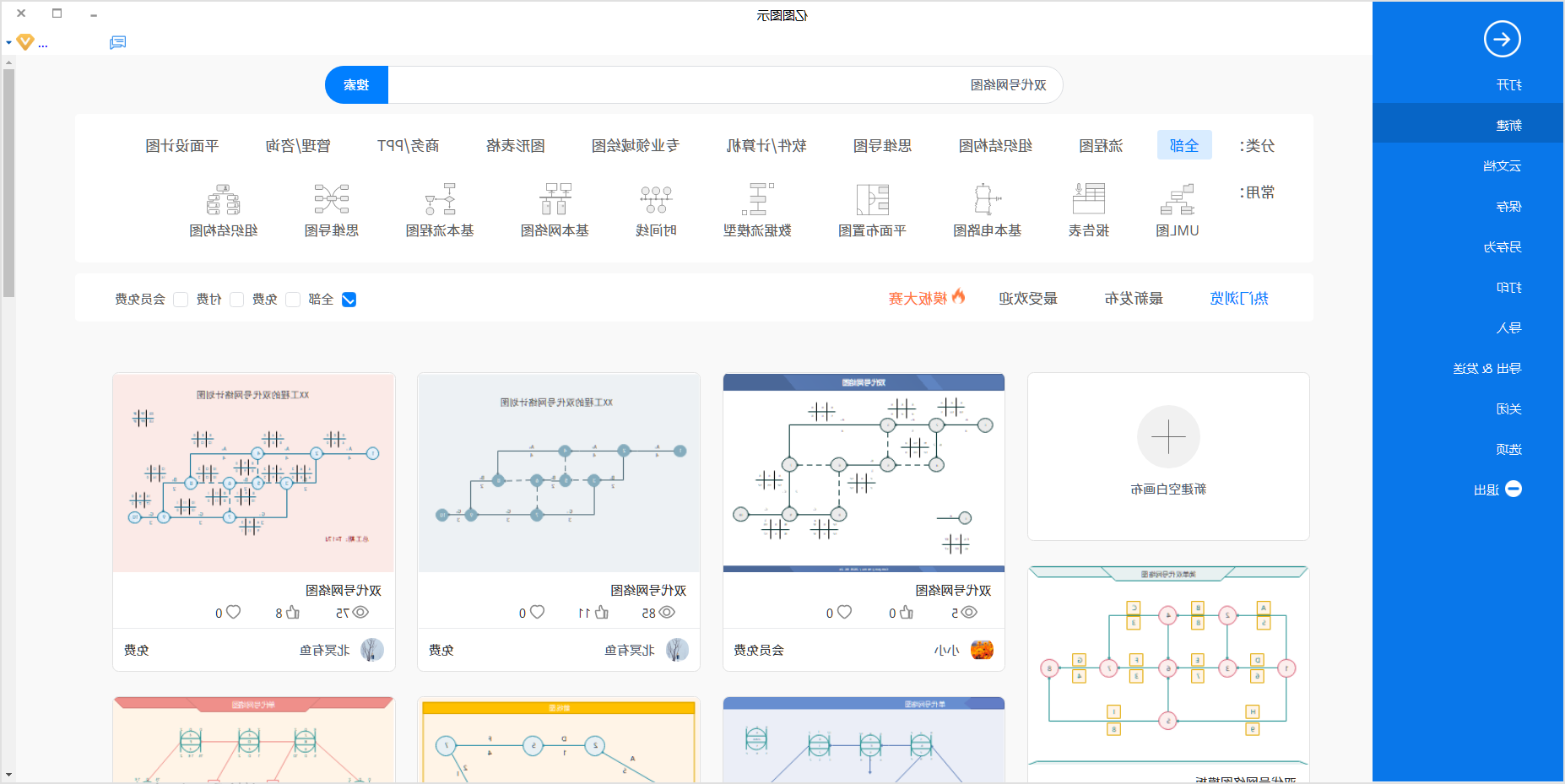
Task: Tick the 付费 filter checkbox
Action: point(237,299)
